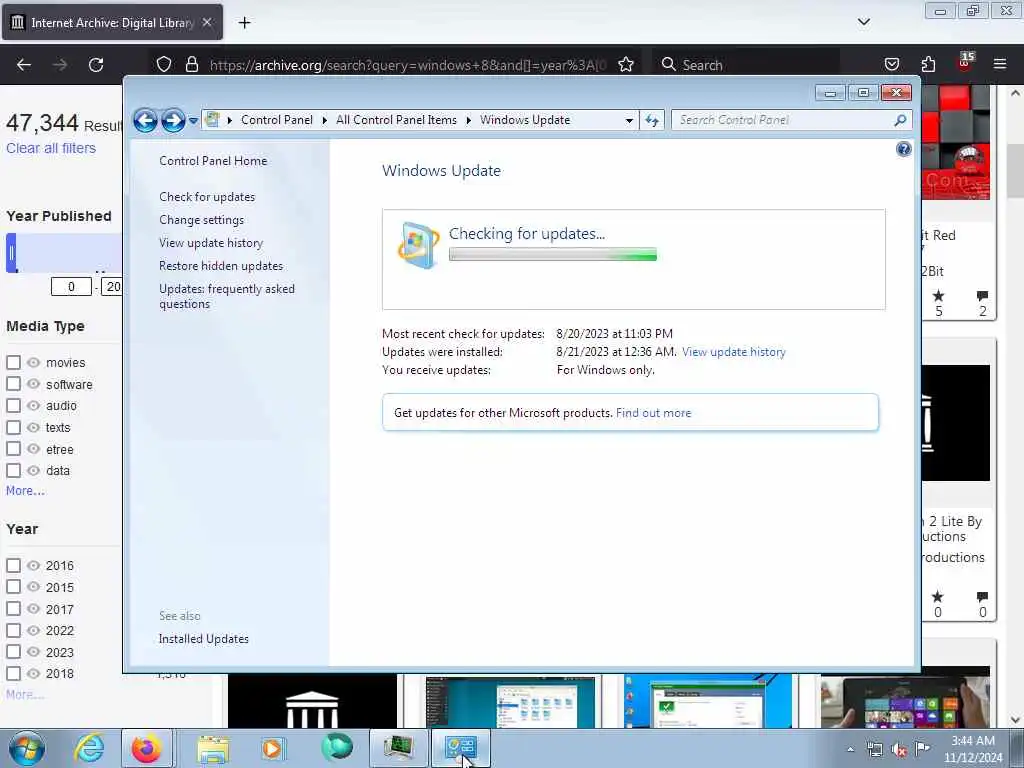
Task: Open new tab with plus button
Action: pos(244,23)
